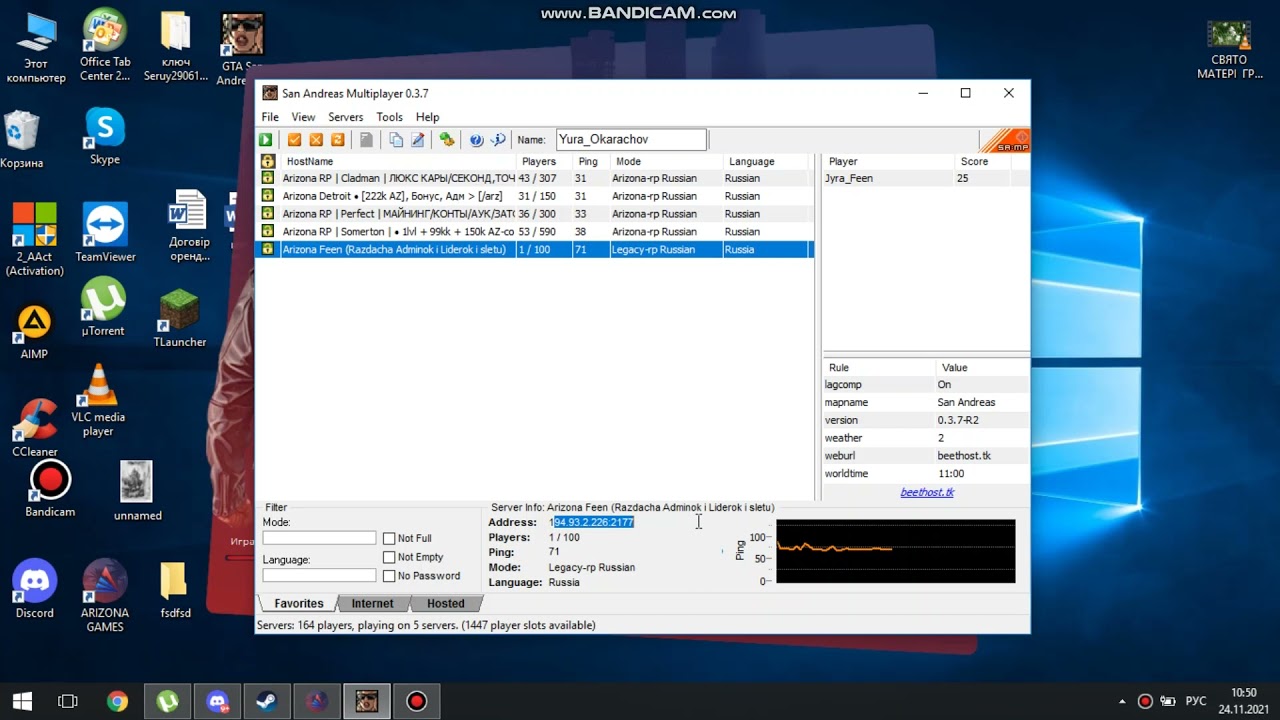Screen dimensions: 1280x720
Task: Click the Chrome icon in the taskbar
Action: [x=118, y=701]
